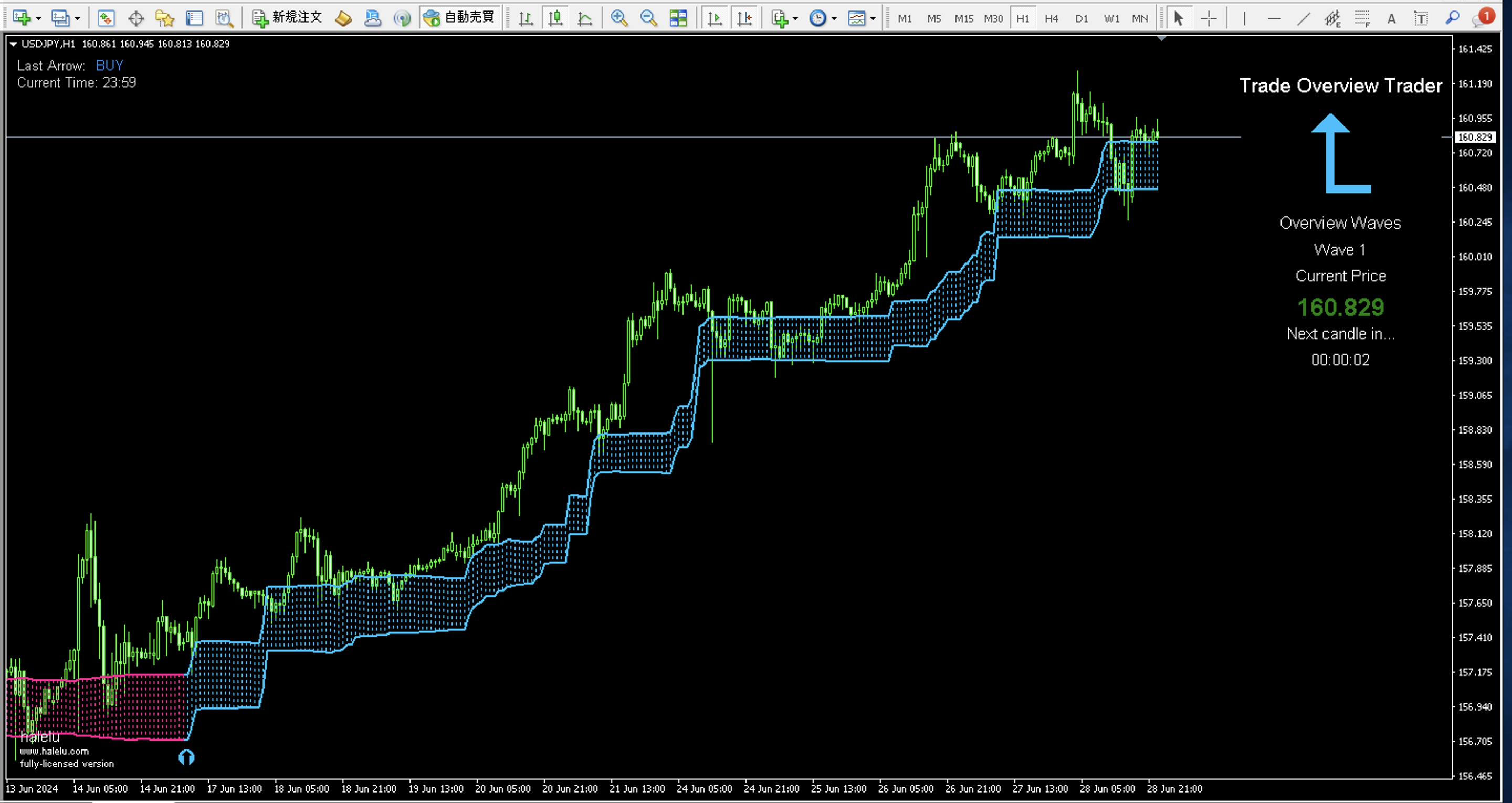1512x803 pixels.
Task: Toggle chart auto scroll
Action: pyautogui.click(x=715, y=18)
